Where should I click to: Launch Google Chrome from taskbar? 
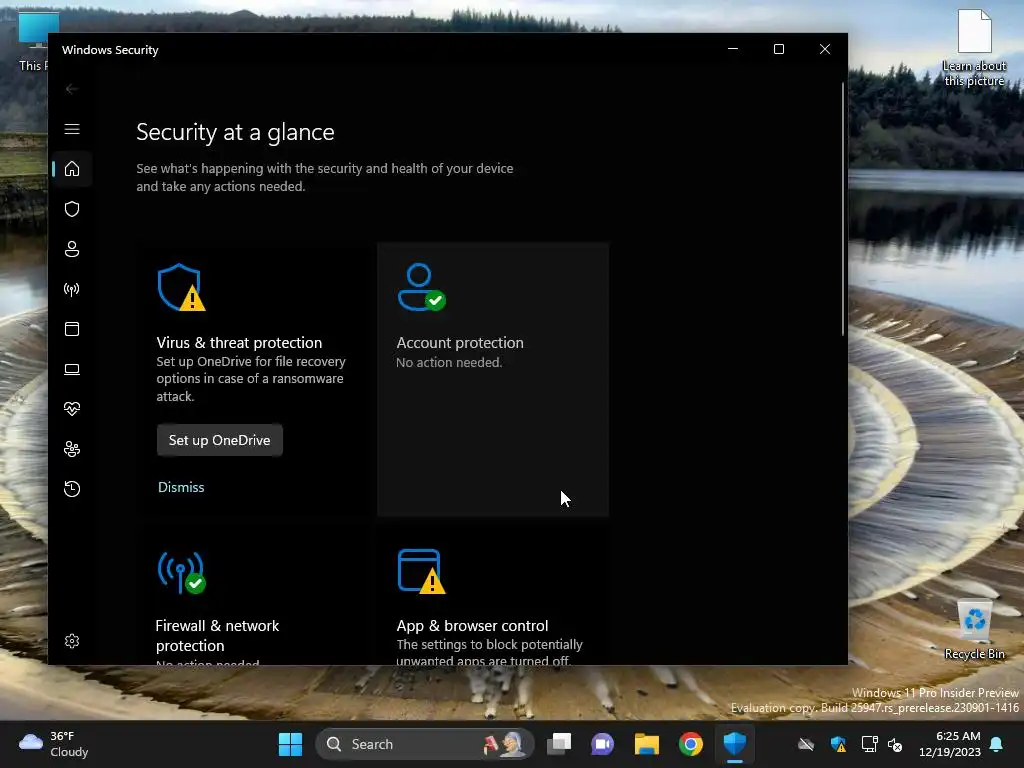690,744
